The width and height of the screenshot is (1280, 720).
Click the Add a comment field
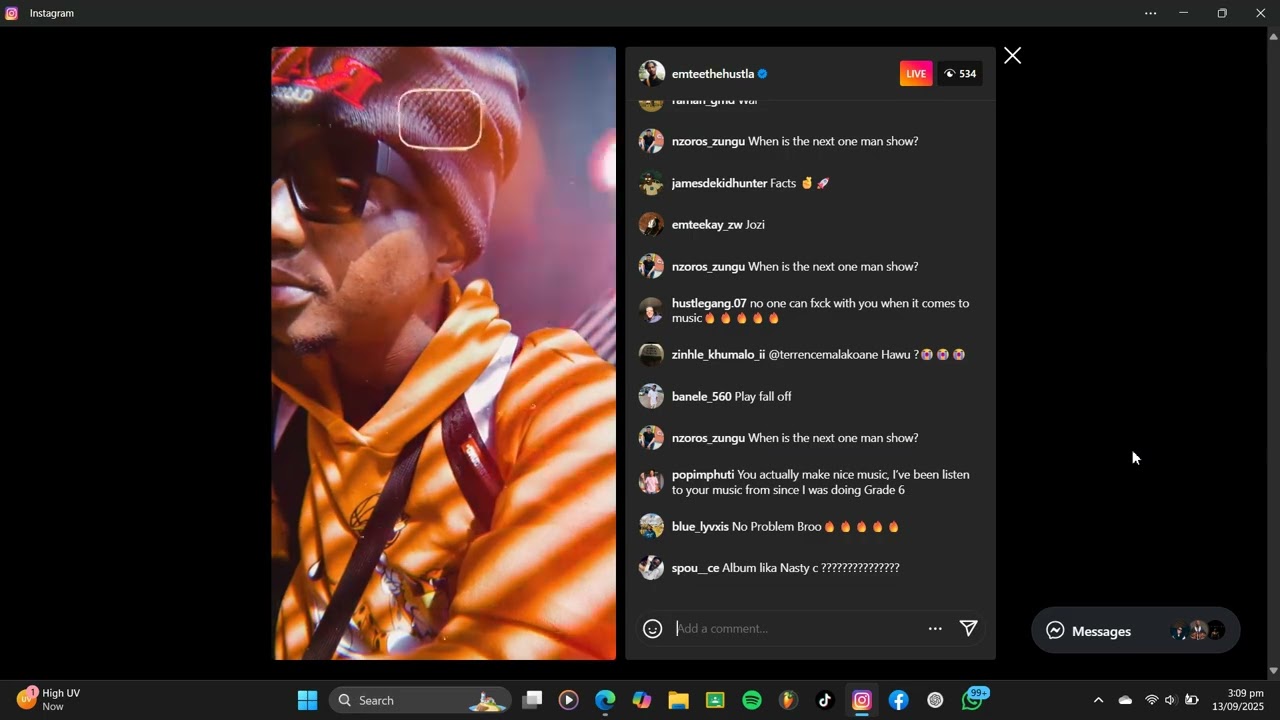coord(795,629)
